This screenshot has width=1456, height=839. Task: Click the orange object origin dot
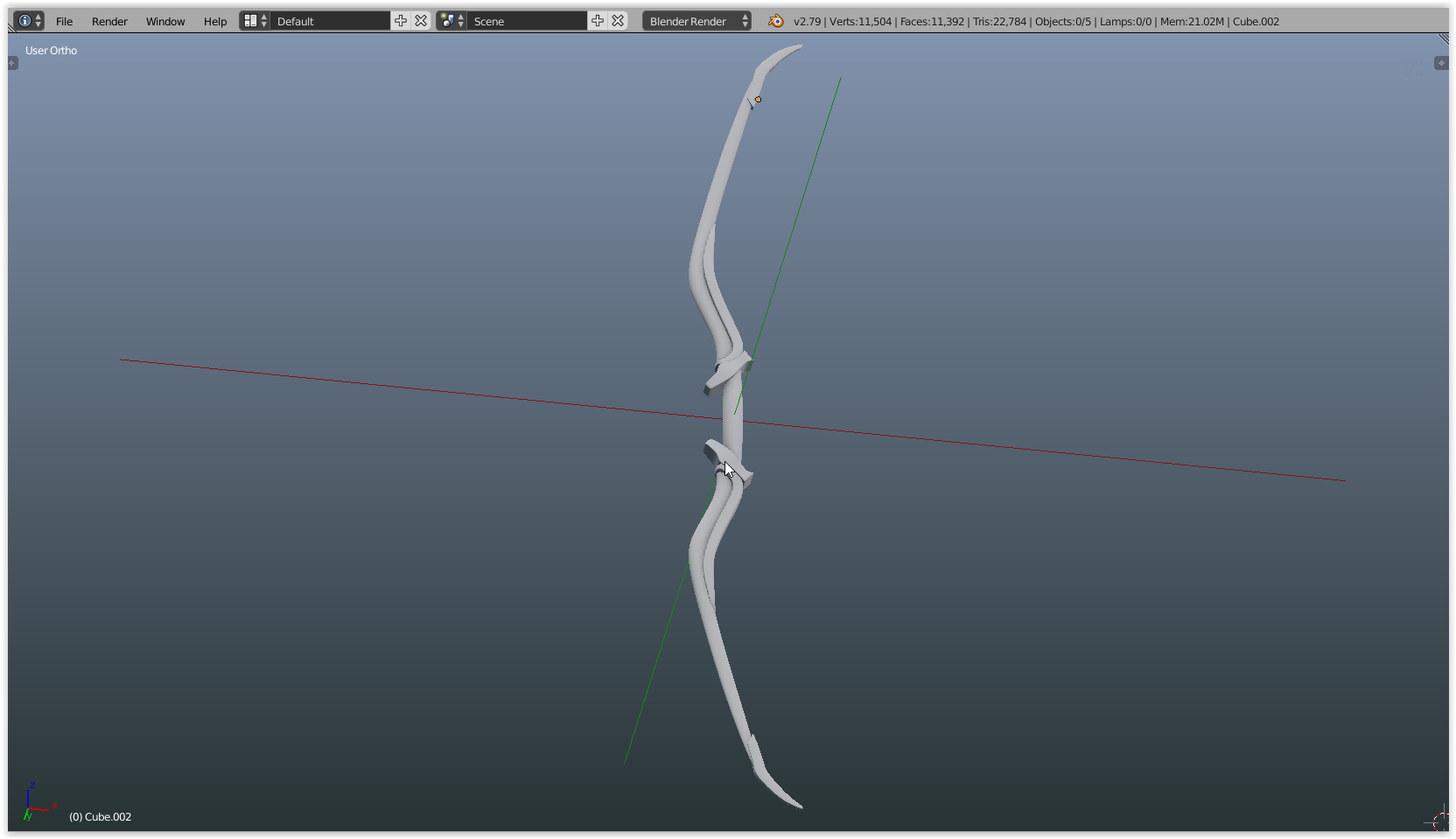click(758, 100)
